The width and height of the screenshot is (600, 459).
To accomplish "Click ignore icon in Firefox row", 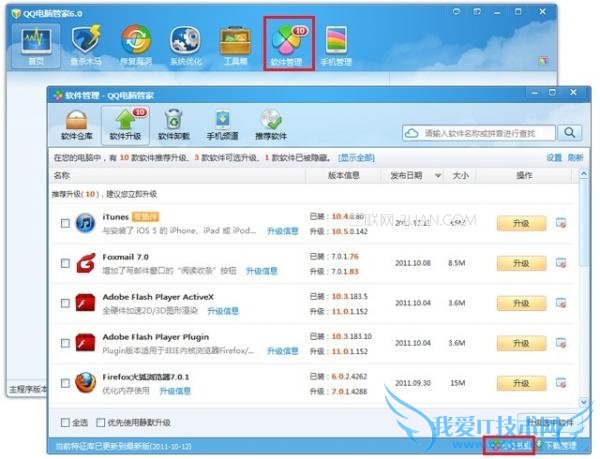I will [561, 383].
